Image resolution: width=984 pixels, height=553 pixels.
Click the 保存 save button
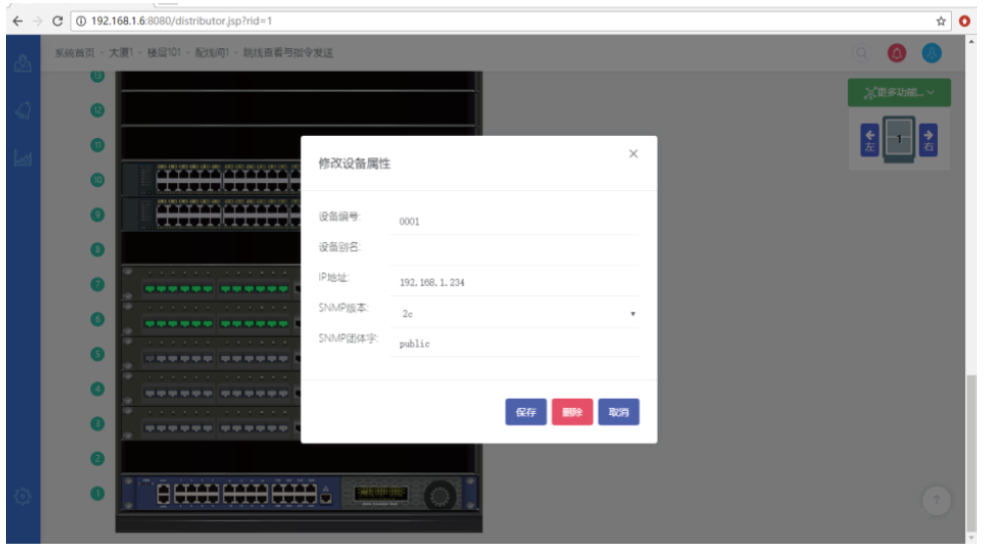(525, 412)
